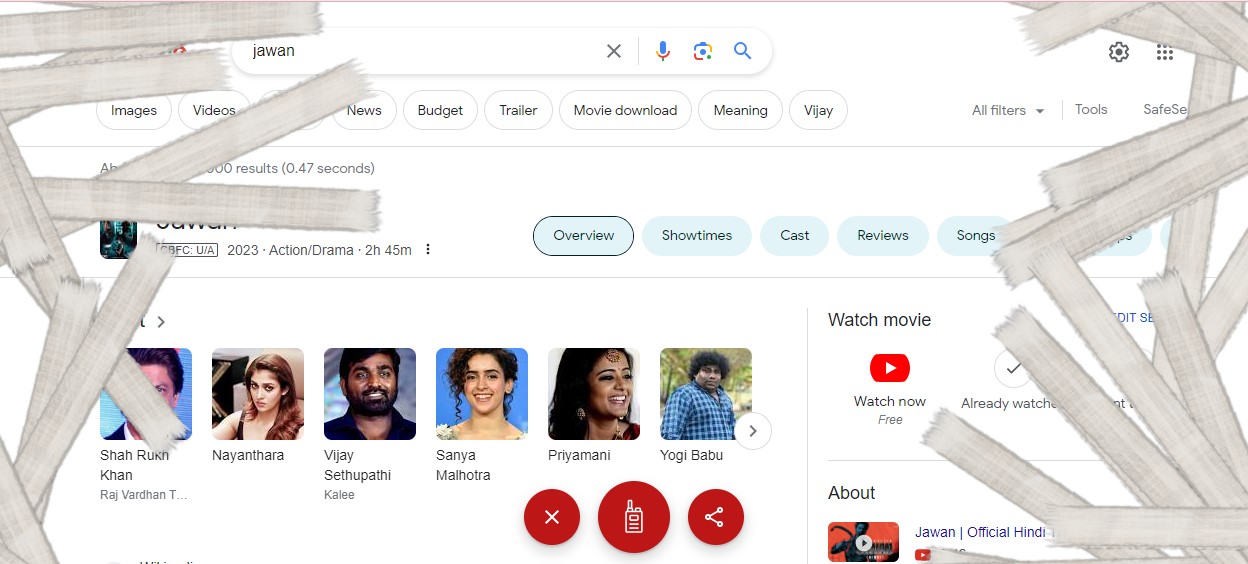This screenshot has height=564, width=1248.
Task: Play the Jawan Official Hindi video thumbnail
Action: point(863,542)
